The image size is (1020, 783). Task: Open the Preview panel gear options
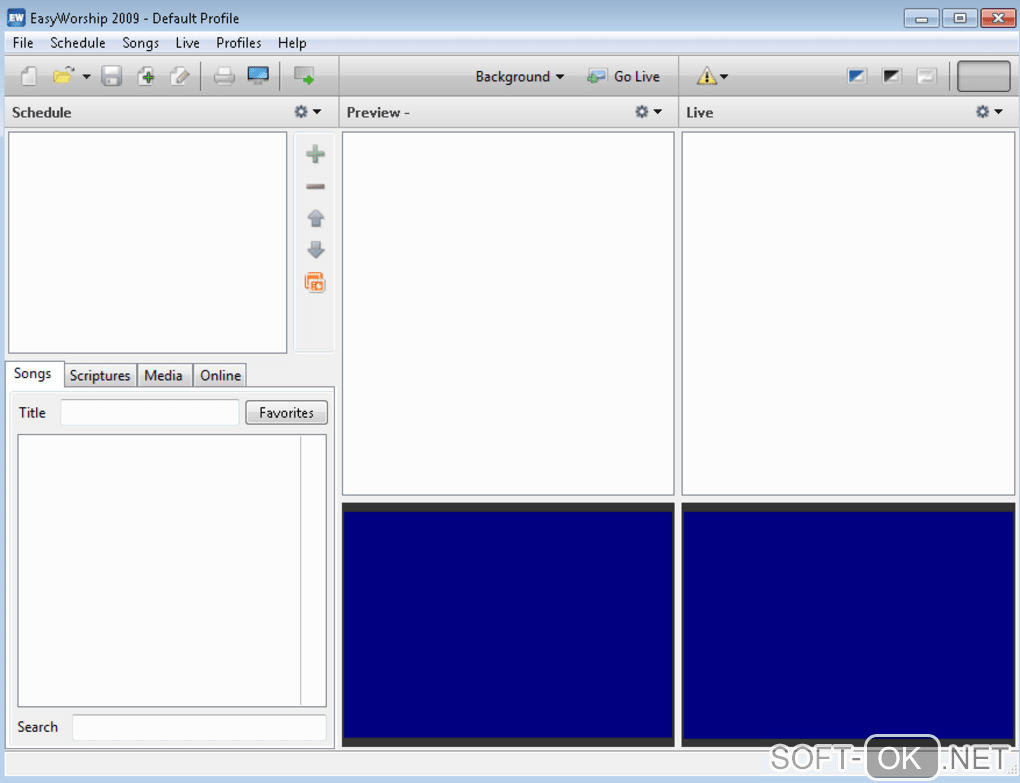click(x=648, y=112)
